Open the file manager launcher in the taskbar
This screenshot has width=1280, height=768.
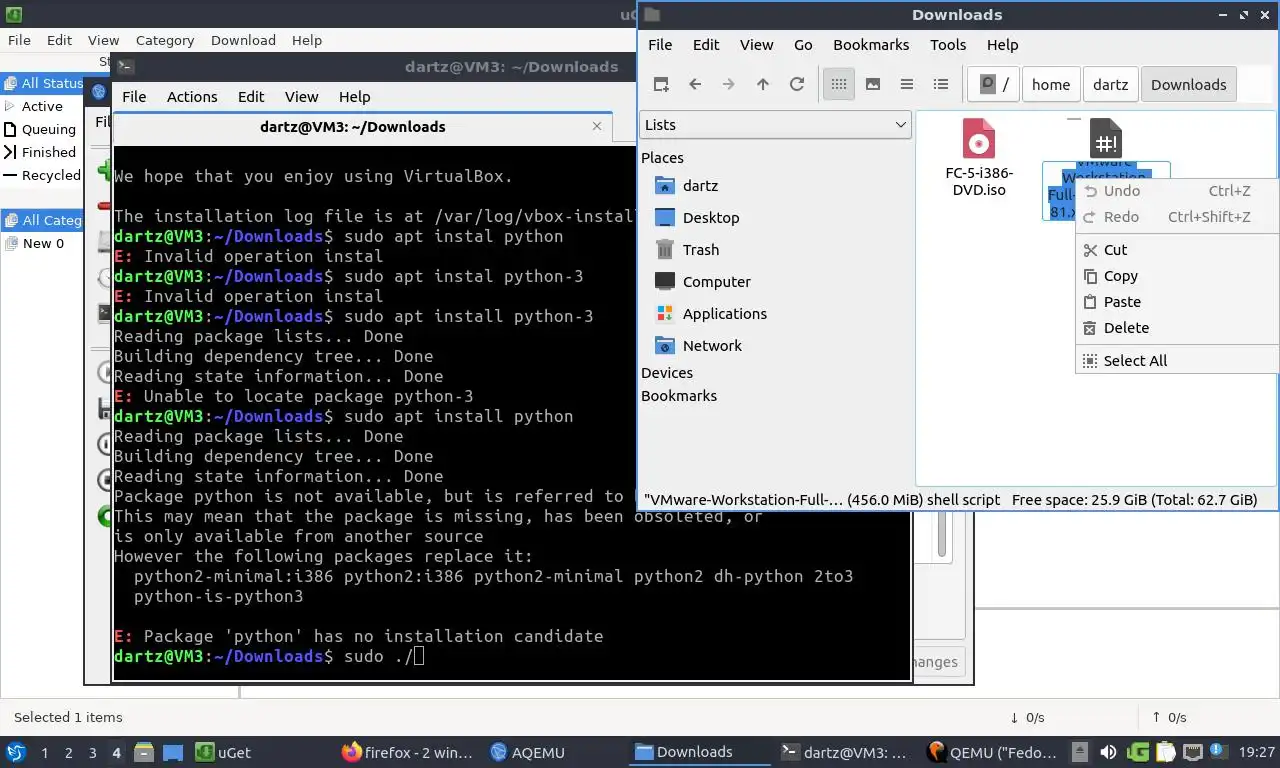pyautogui.click(x=144, y=752)
